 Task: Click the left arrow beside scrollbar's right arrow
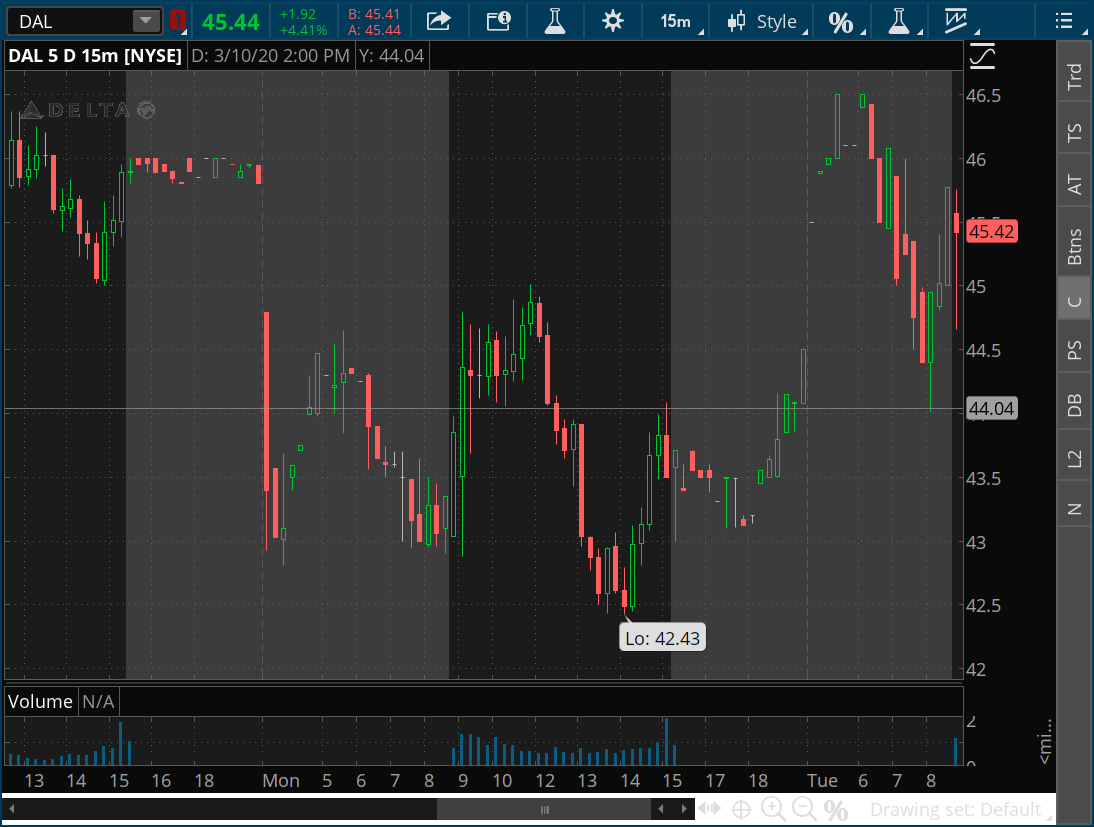pyautogui.click(x=661, y=809)
